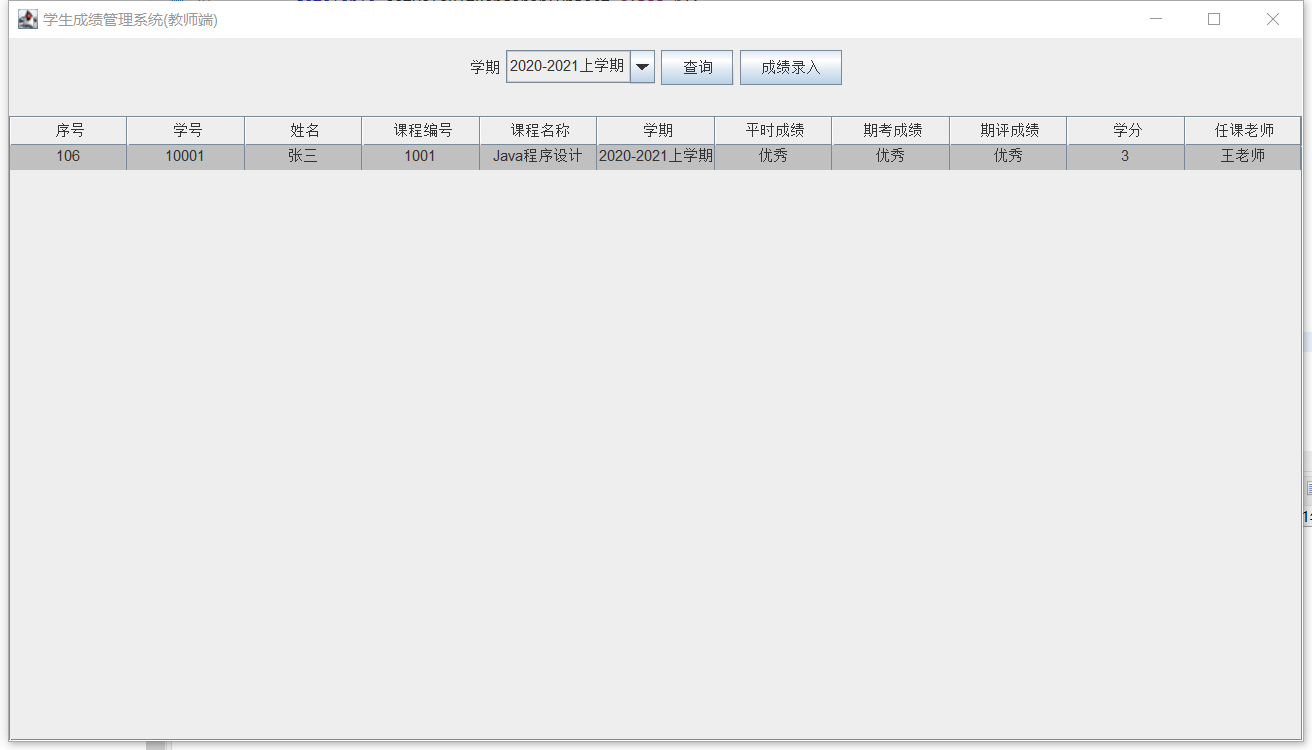Select the credit cell showing 3
The height and width of the screenshot is (750, 1312).
(1126, 157)
